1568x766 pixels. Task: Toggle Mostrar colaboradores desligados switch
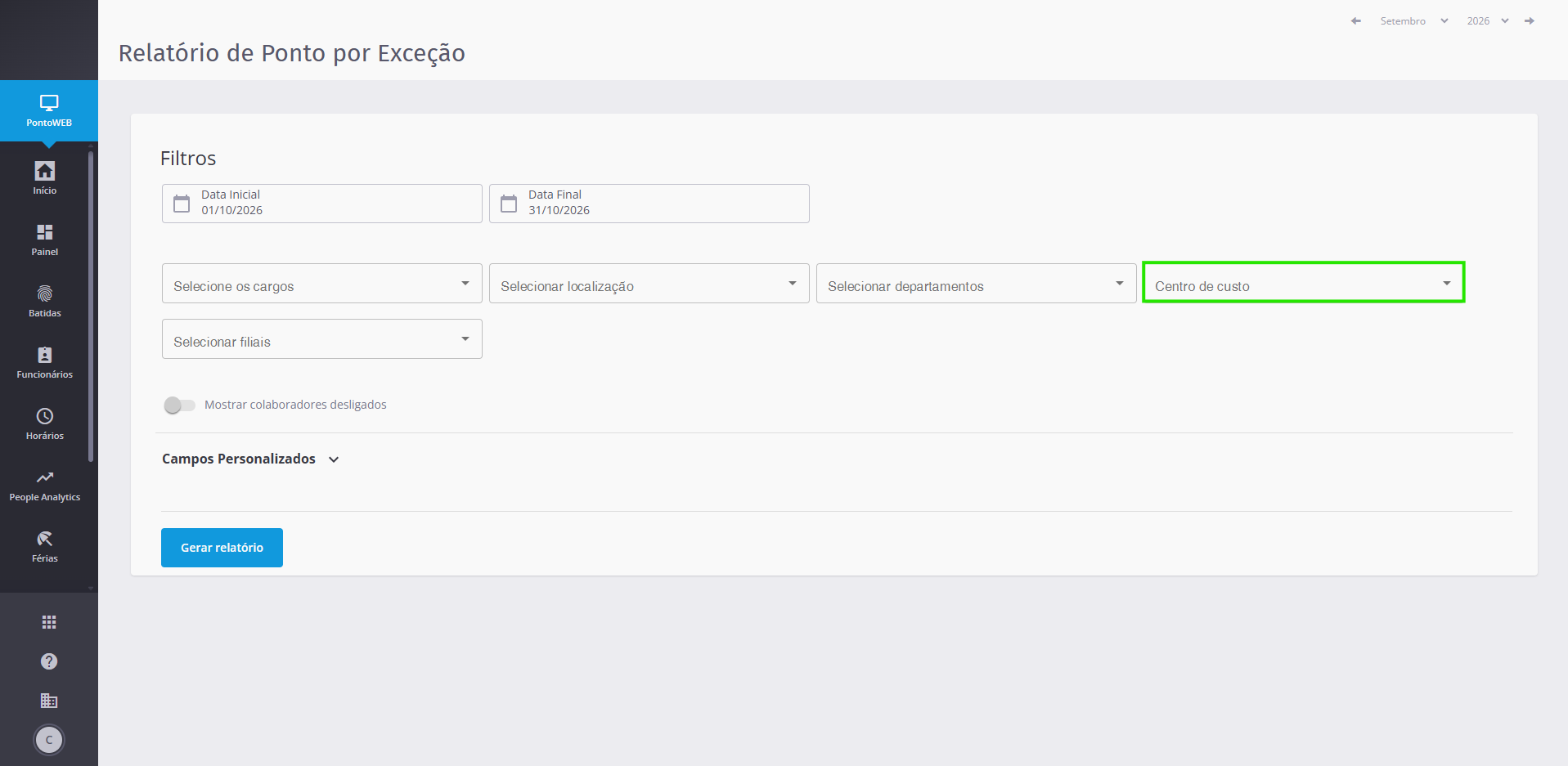click(x=179, y=405)
